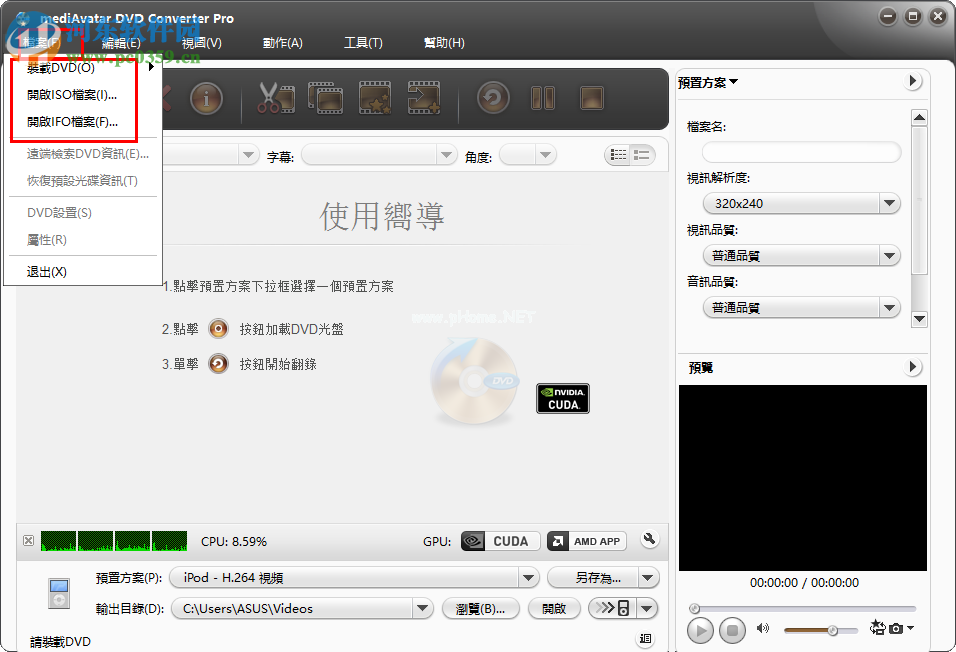Viewport: 956px width, 652px height.
Task: Select 開啟ISO檔案 from the menu
Action: click(70, 94)
